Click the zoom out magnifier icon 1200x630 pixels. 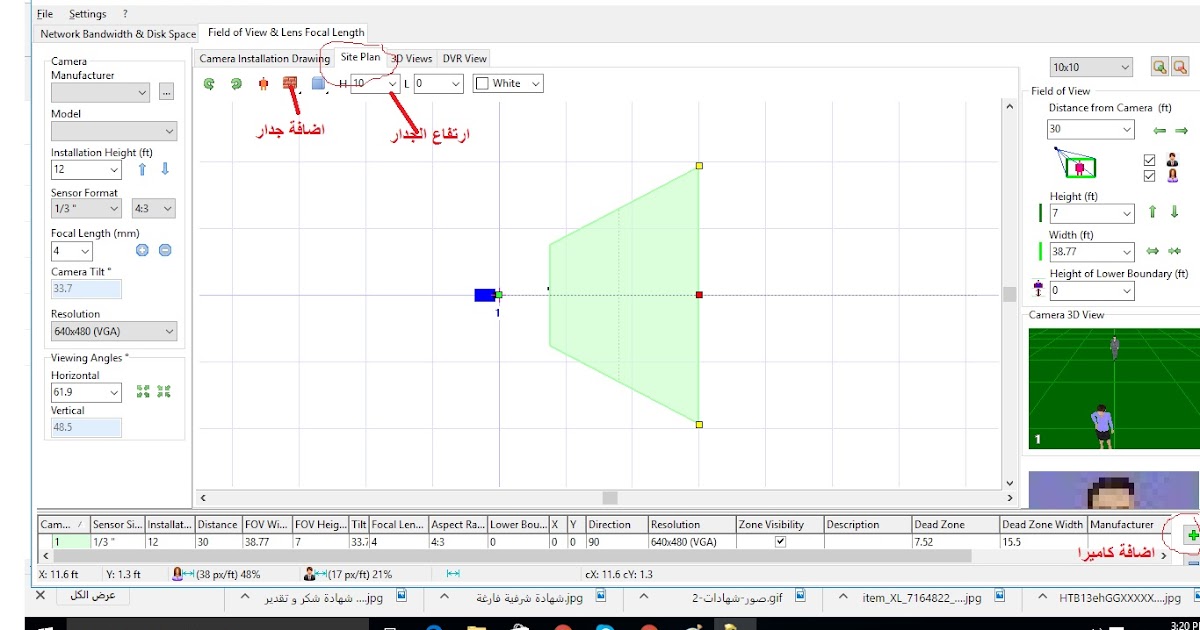point(1181,67)
